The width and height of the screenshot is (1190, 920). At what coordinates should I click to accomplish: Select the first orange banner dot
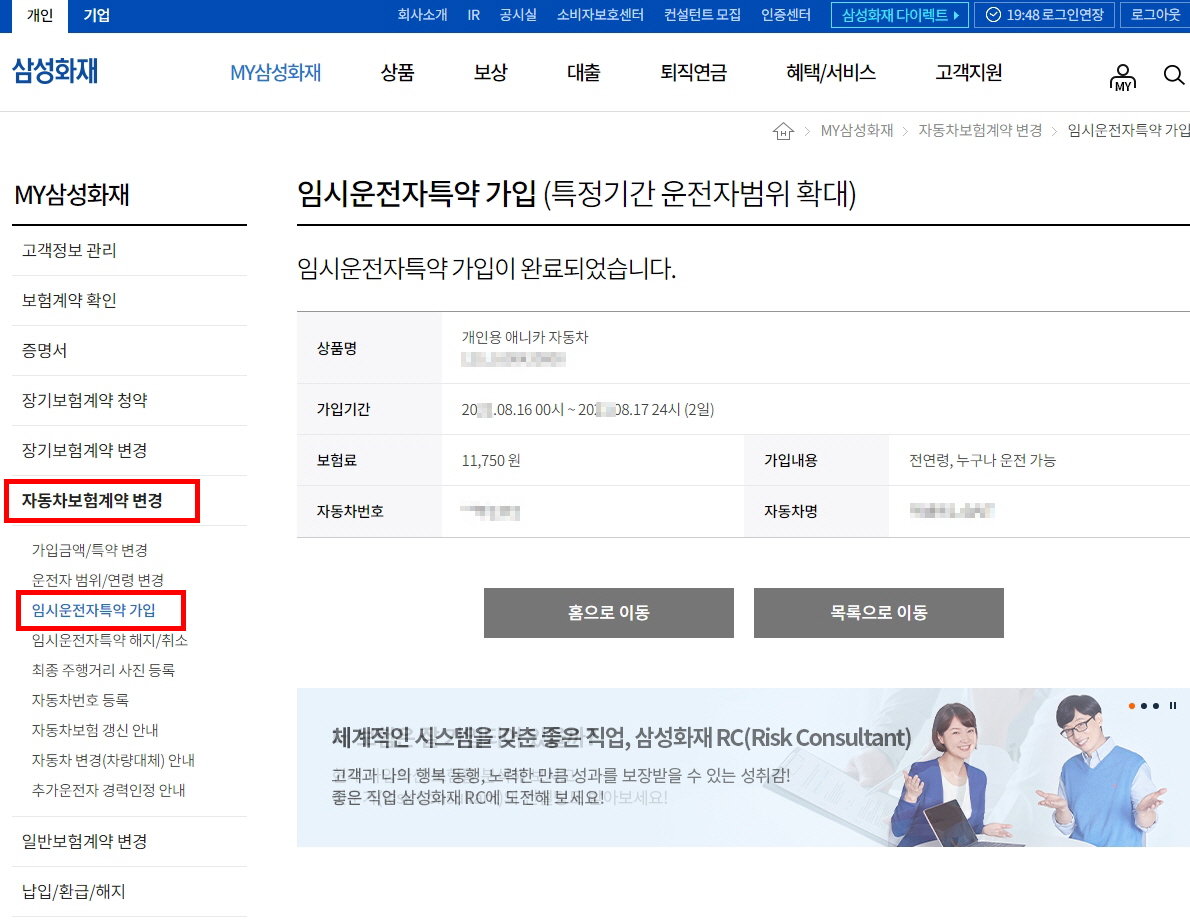tap(1132, 706)
